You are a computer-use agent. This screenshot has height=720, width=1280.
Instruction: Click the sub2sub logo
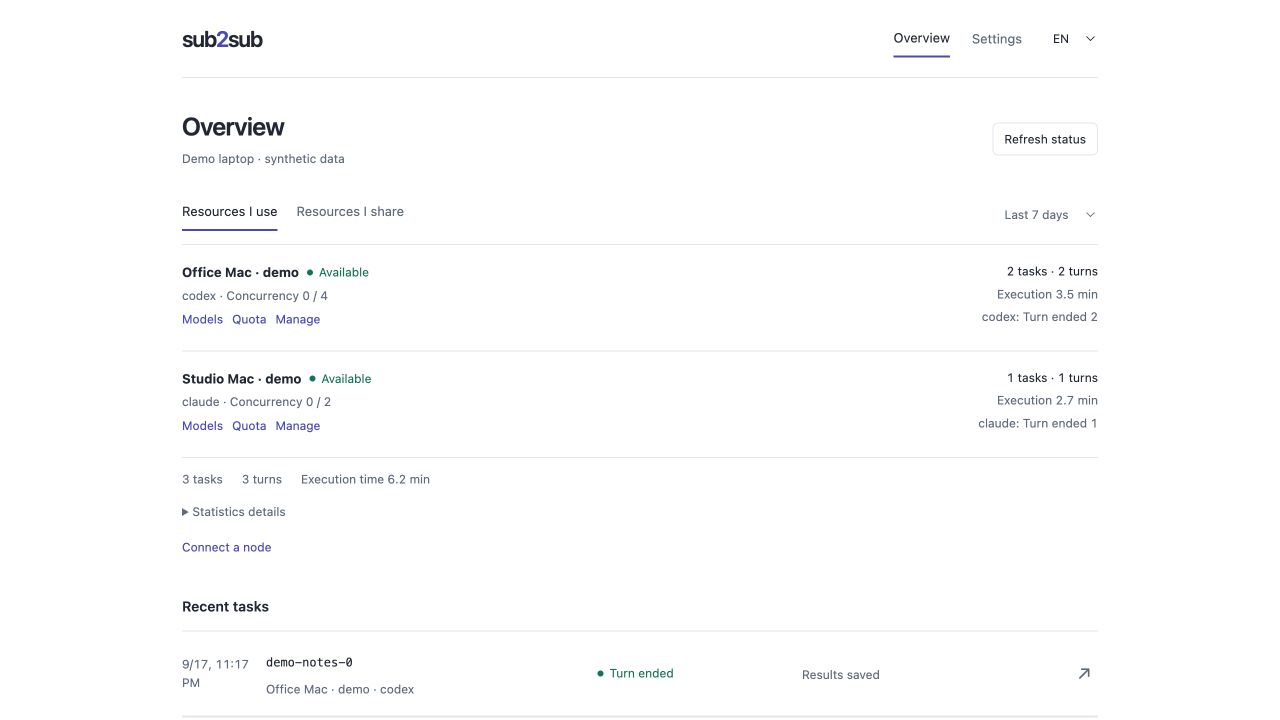pos(222,39)
